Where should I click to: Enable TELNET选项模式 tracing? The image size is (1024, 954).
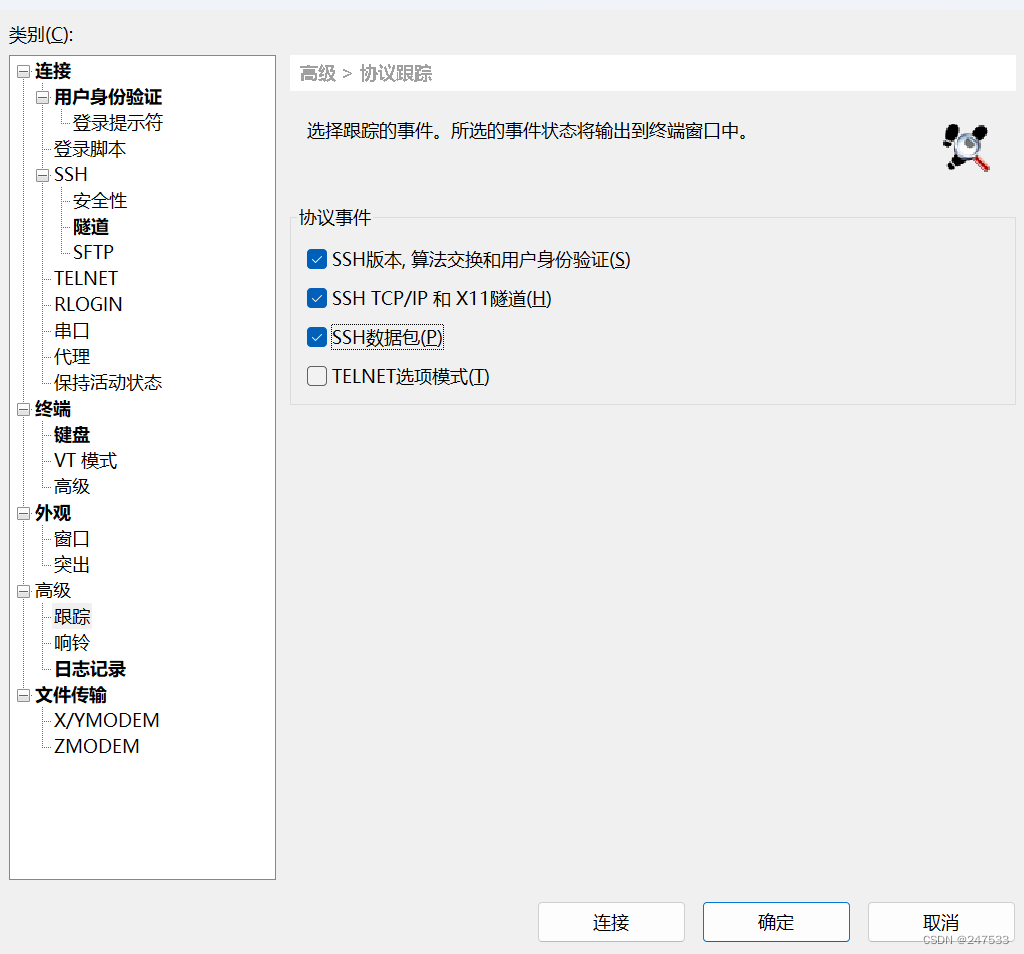pyautogui.click(x=316, y=375)
